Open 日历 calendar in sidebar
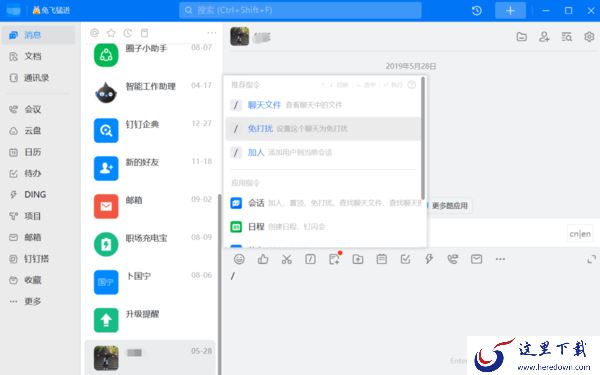 [x=38, y=152]
